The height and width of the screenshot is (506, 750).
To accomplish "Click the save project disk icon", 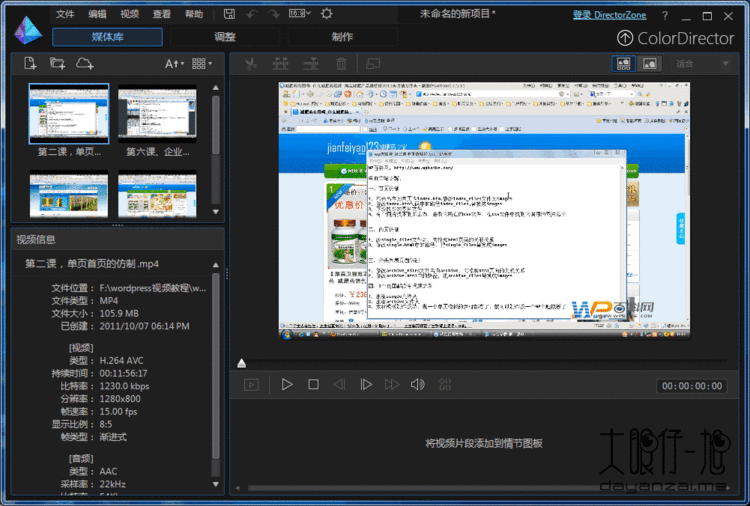I will click(x=230, y=14).
